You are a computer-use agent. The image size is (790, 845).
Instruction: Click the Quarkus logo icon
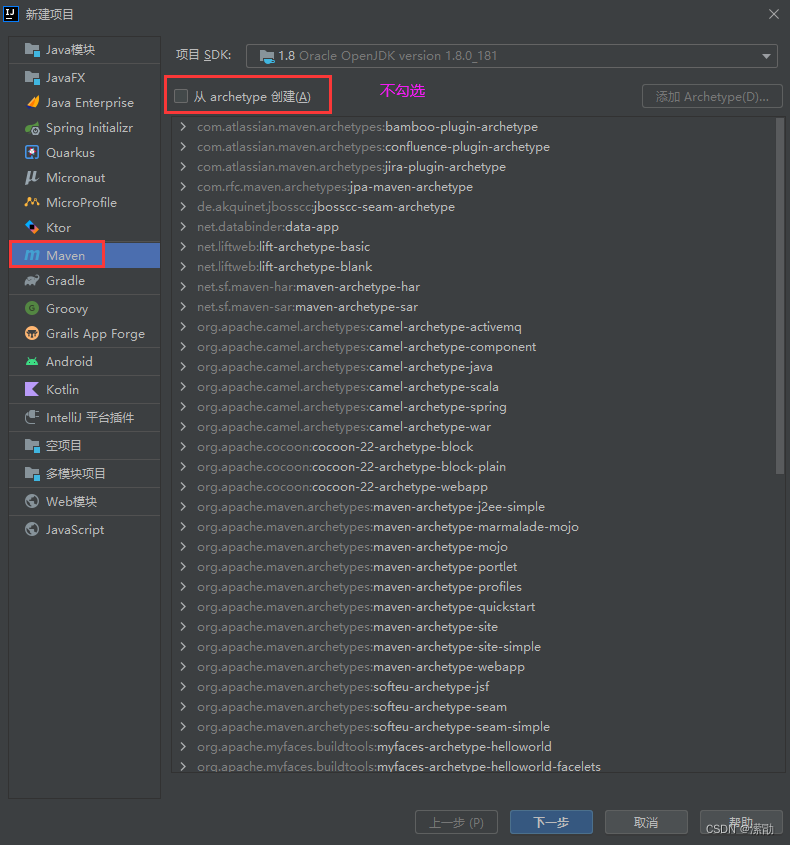click(x=32, y=153)
